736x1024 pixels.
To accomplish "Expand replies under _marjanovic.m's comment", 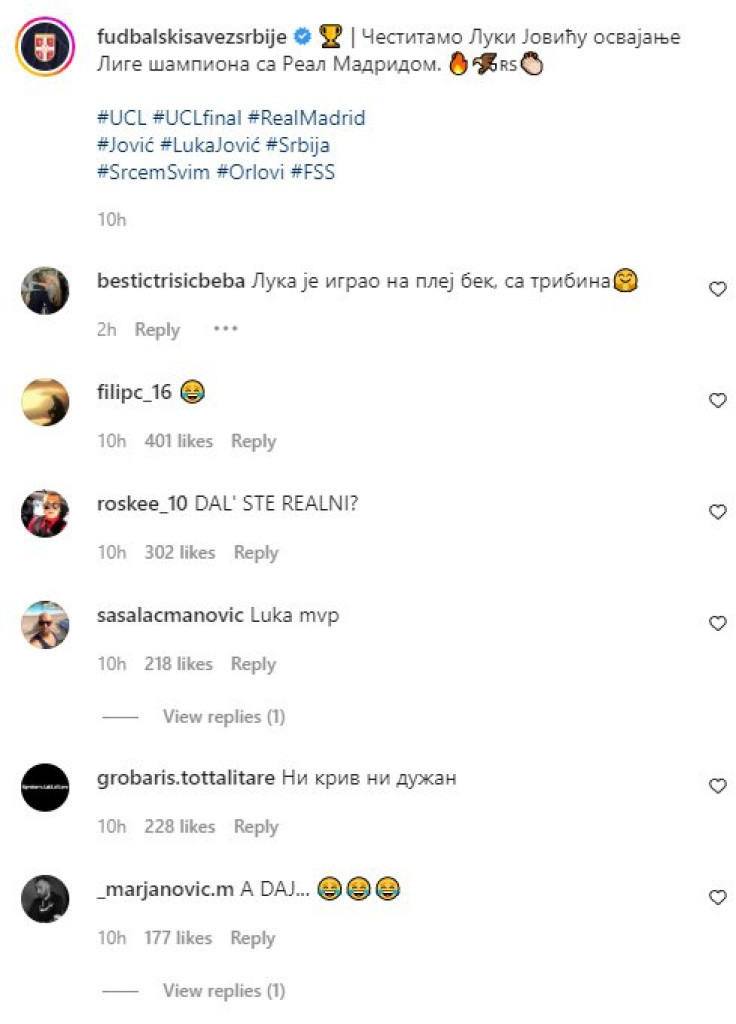I will 224,991.
